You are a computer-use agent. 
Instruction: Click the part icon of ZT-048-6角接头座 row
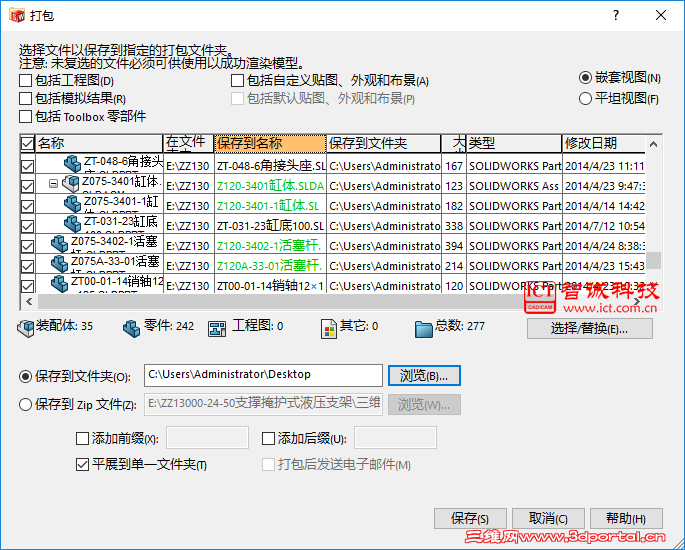click(72, 163)
